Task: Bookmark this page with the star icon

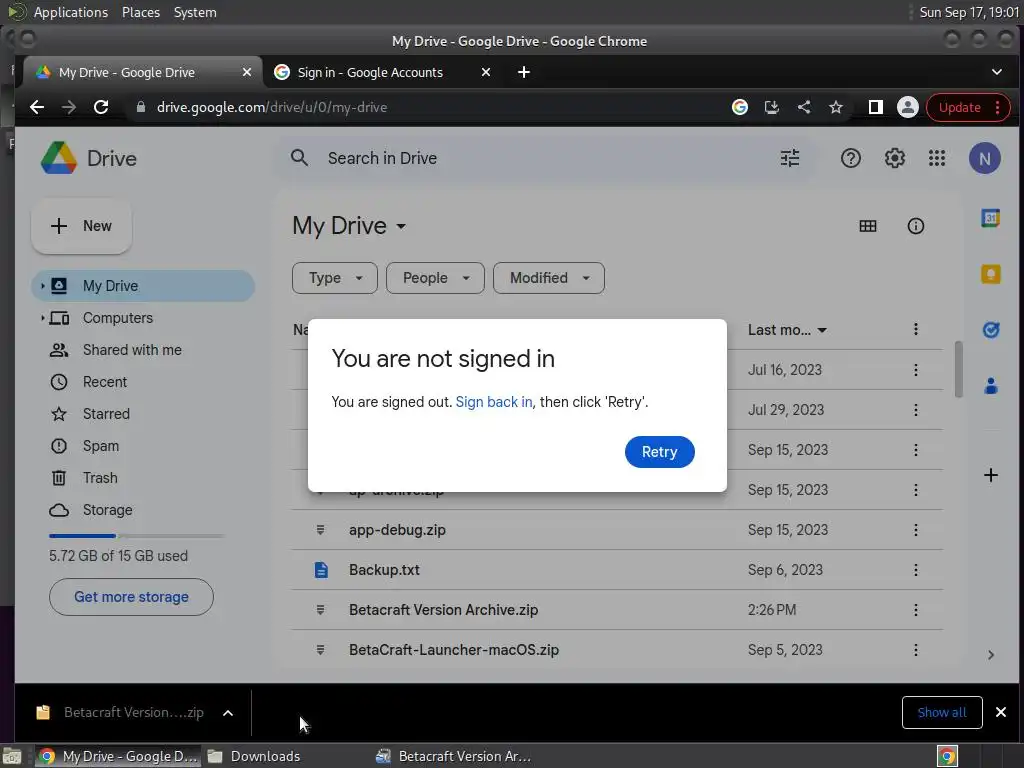Action: (836, 108)
